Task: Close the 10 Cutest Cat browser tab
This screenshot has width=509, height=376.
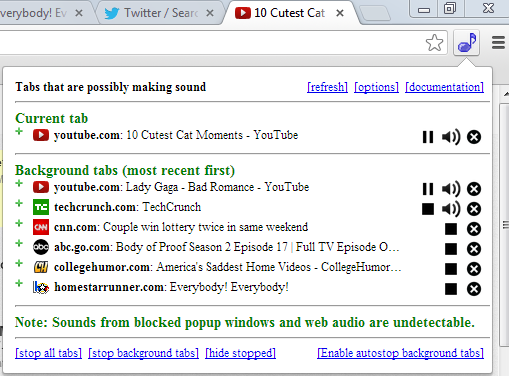Action: pos(340,13)
